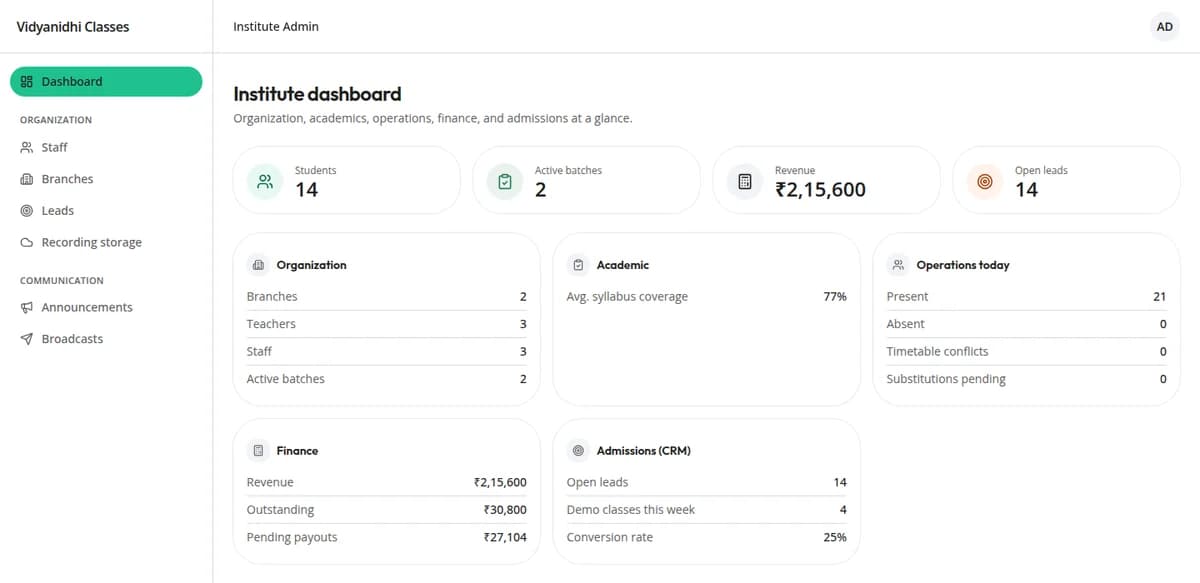Click the Present row label

coord(907,297)
